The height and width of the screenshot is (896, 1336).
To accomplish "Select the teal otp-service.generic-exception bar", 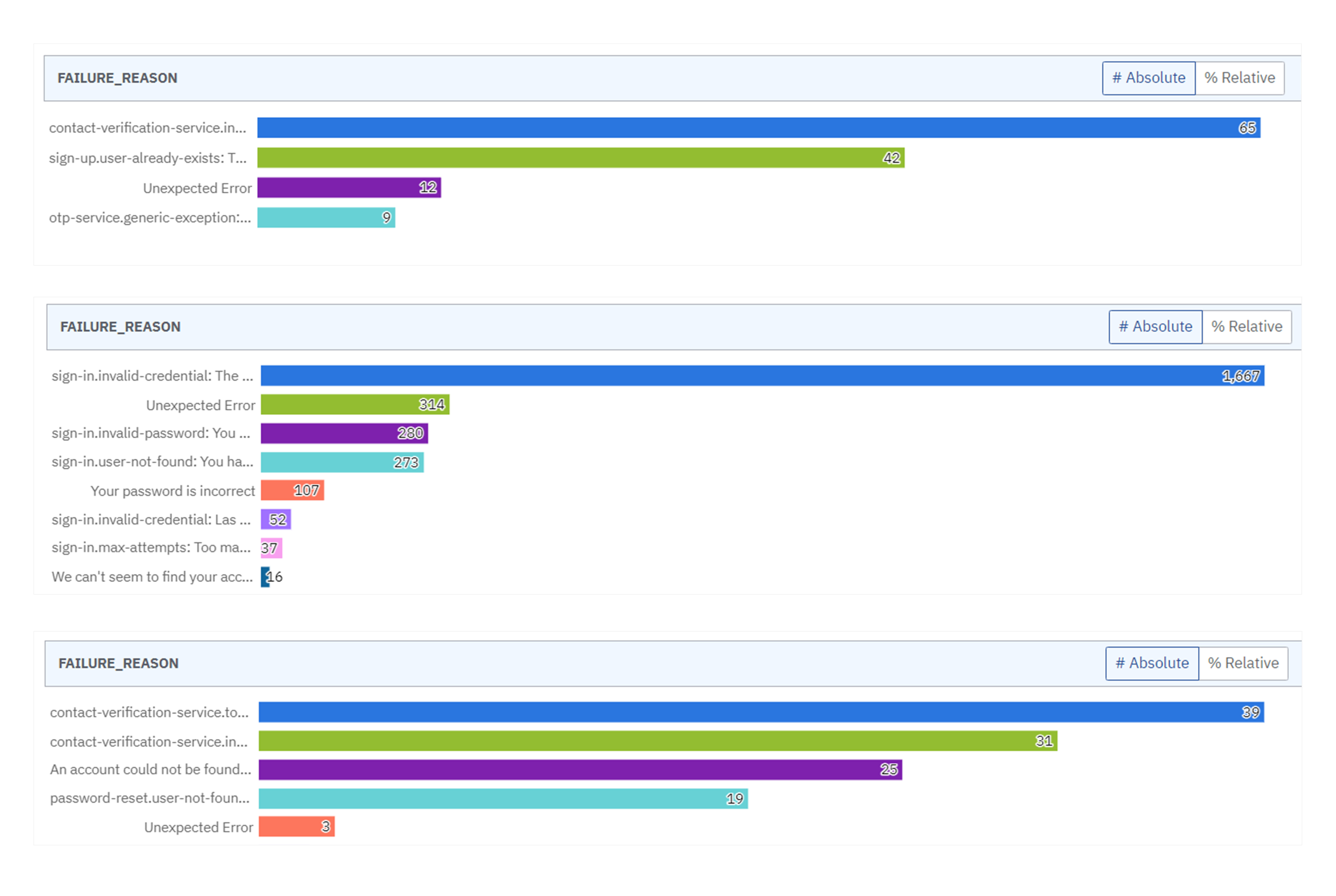I will click(326, 218).
